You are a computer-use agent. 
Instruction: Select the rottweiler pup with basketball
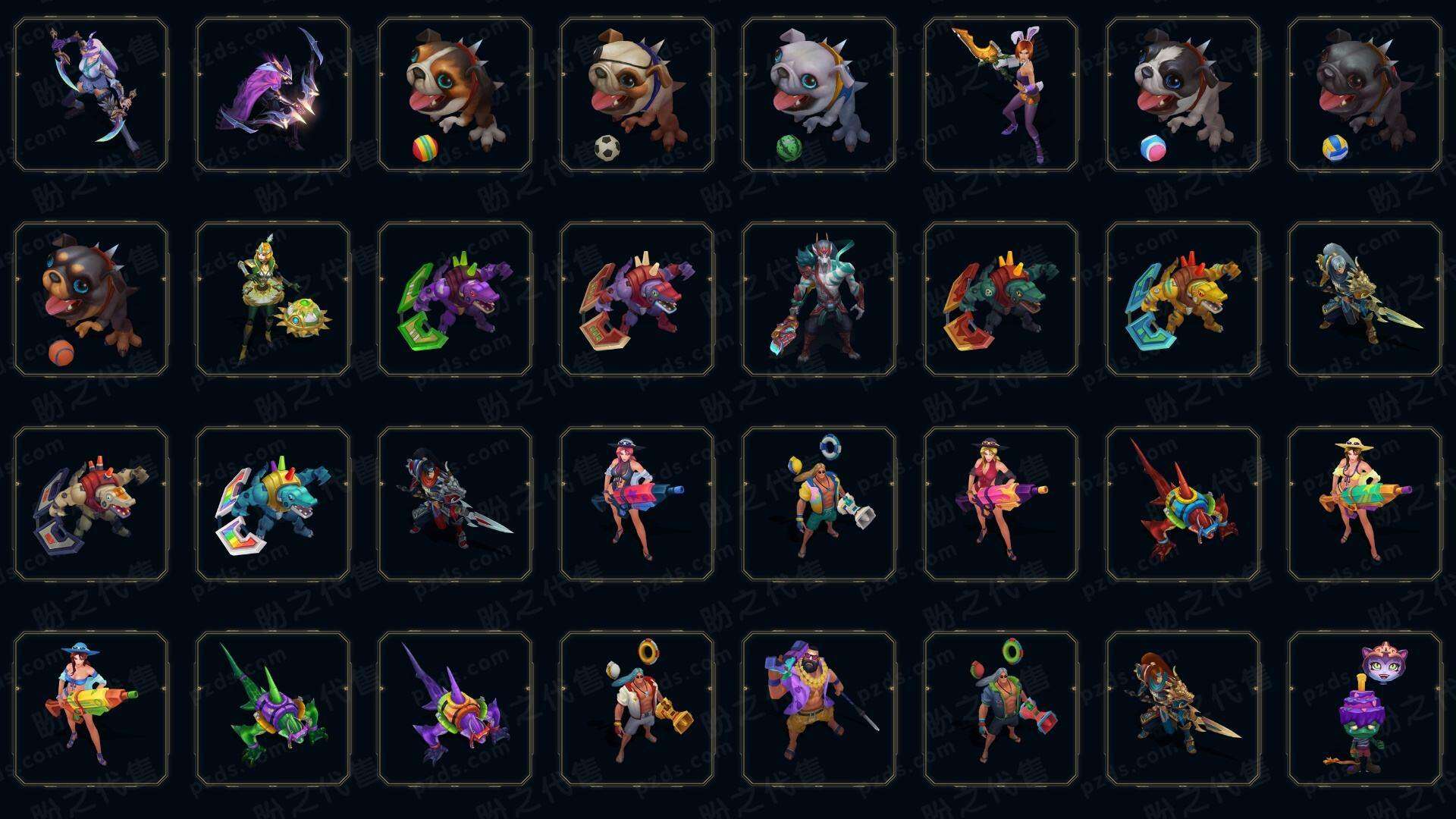[x=91, y=299]
